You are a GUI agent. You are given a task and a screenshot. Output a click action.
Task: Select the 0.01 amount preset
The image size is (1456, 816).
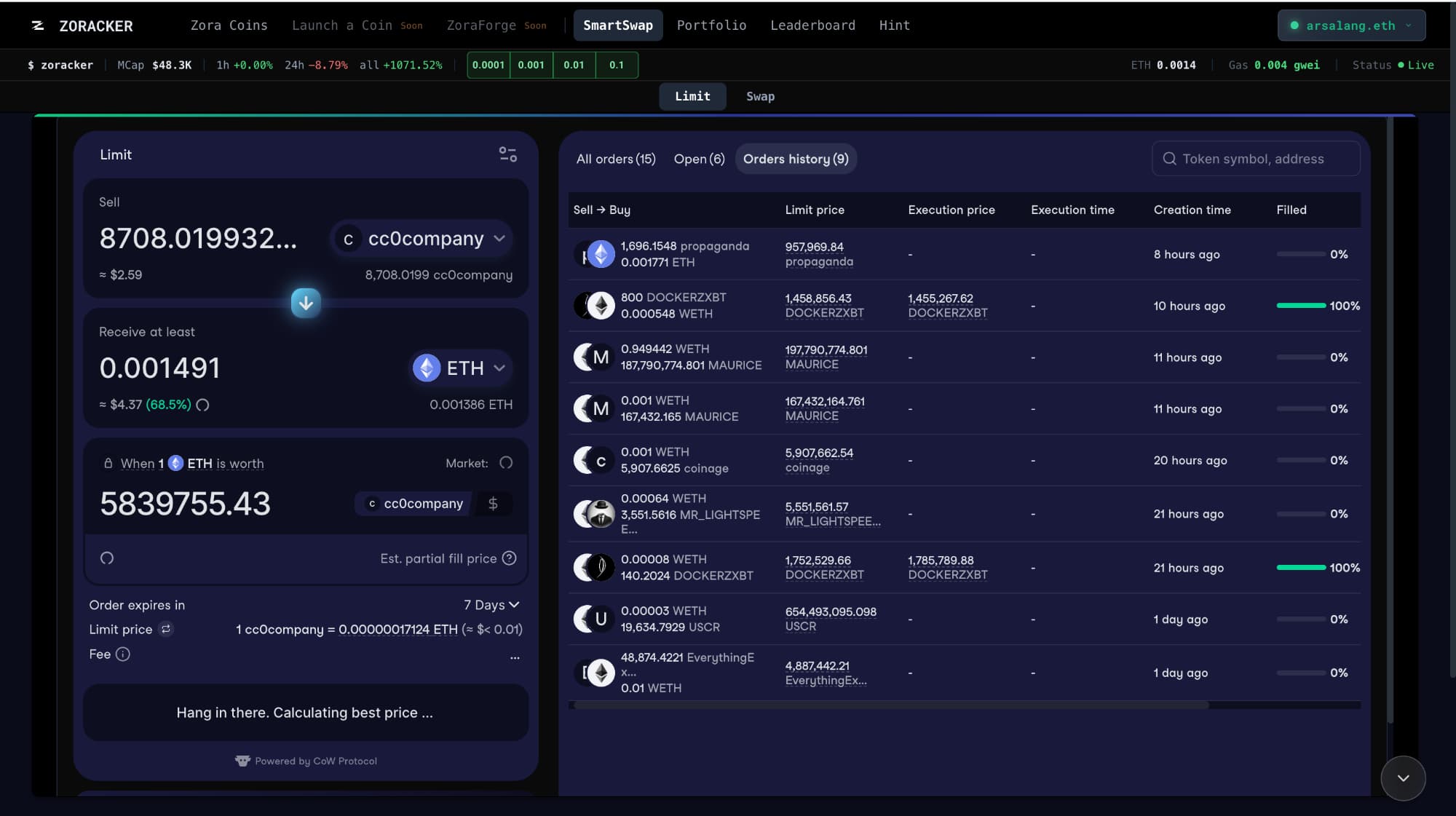tap(574, 65)
